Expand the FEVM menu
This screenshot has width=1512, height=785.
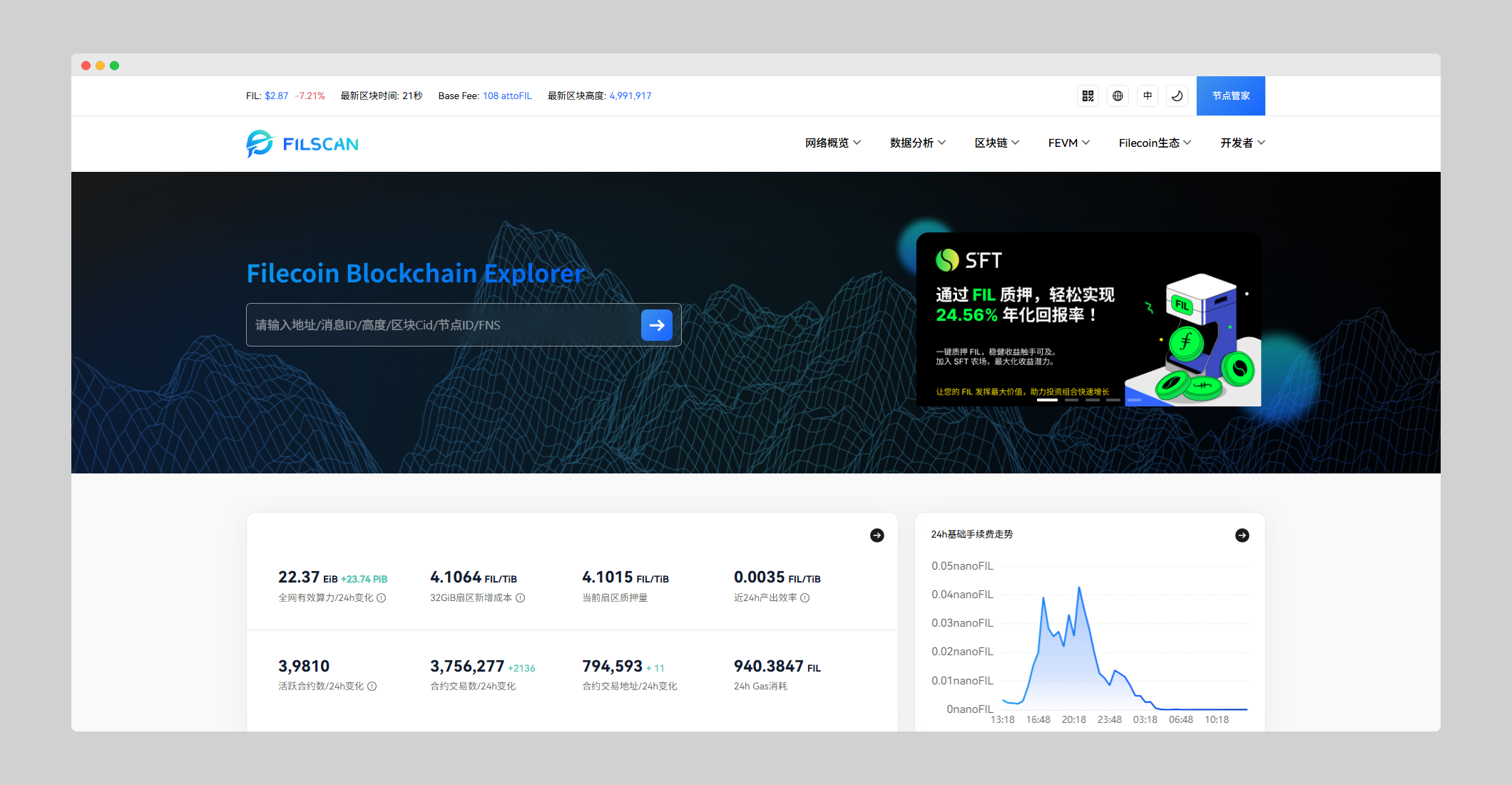pyautogui.click(x=1069, y=143)
